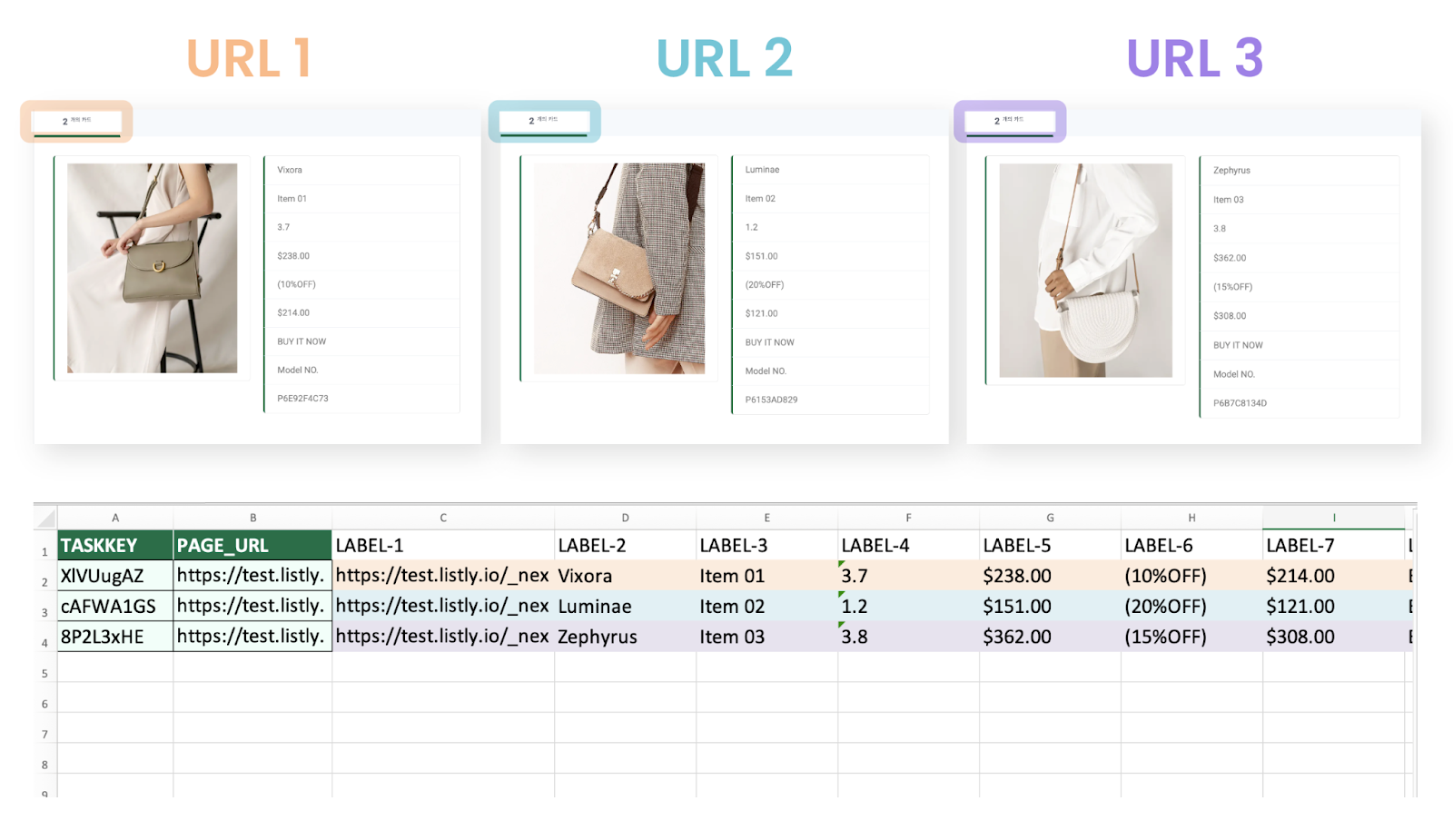Click the cell containing XlVUugAZ
The width and height of the screenshot is (1453, 840).
(115, 576)
